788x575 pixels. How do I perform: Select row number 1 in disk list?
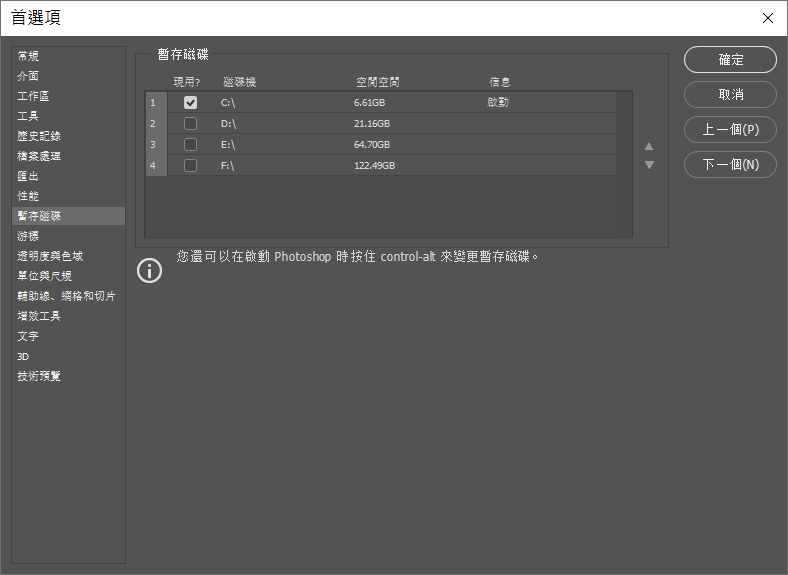tap(156, 103)
